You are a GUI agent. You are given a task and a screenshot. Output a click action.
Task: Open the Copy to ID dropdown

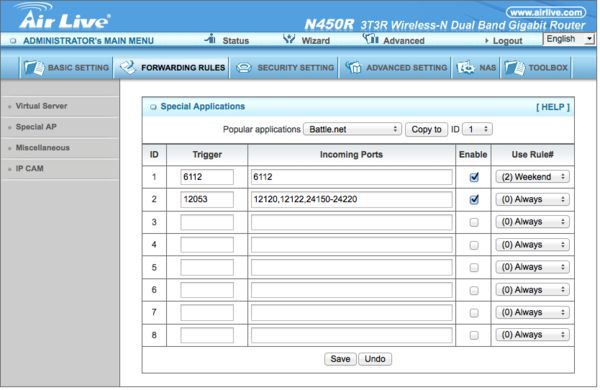[x=477, y=129]
